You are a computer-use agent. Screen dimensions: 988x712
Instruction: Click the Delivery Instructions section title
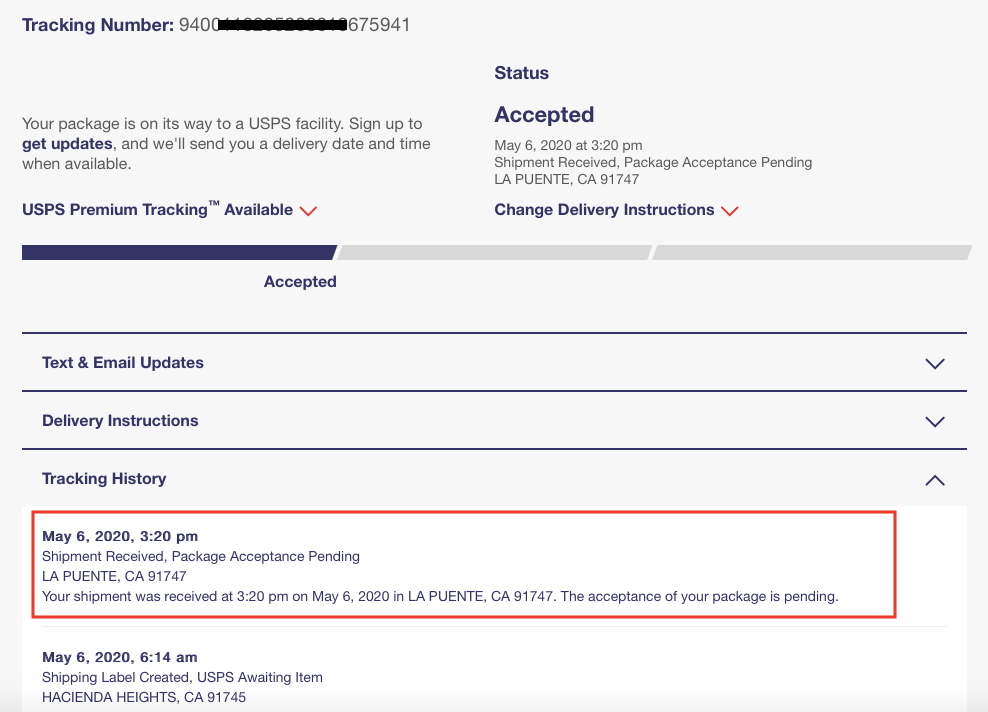pos(120,421)
